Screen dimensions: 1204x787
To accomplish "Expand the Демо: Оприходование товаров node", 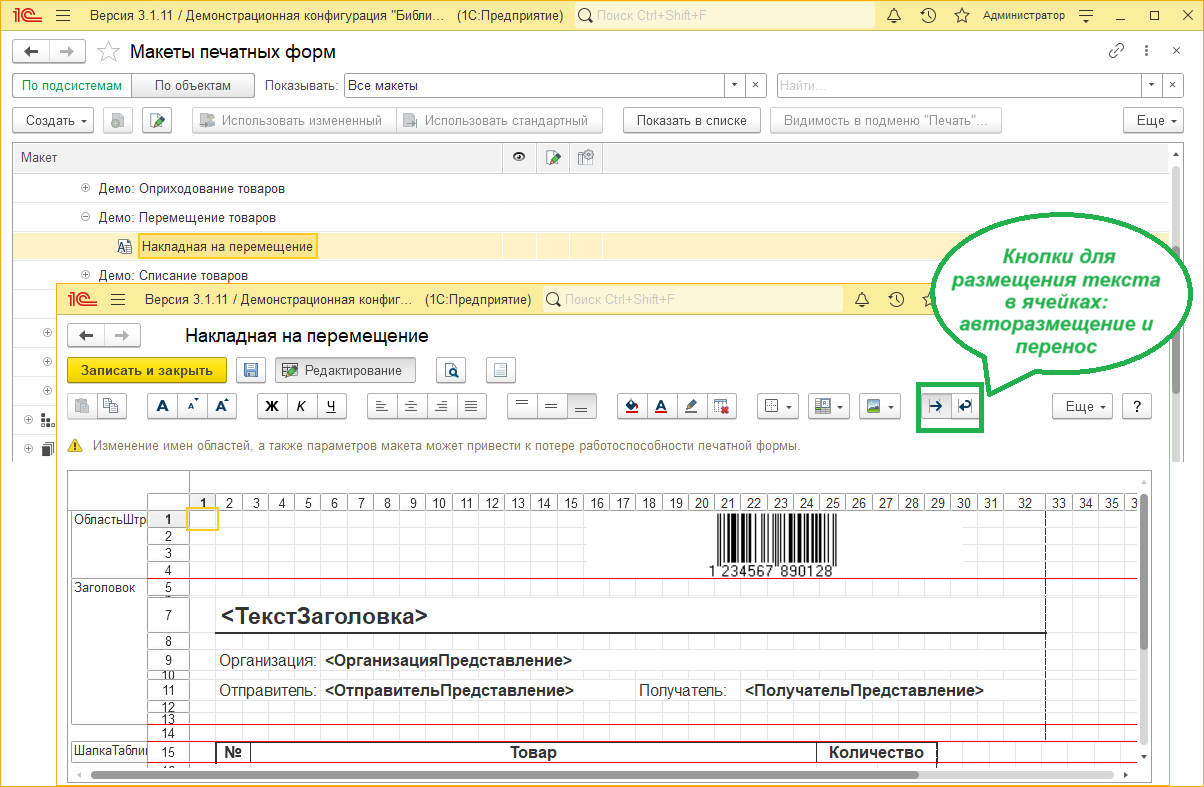I will click(85, 188).
